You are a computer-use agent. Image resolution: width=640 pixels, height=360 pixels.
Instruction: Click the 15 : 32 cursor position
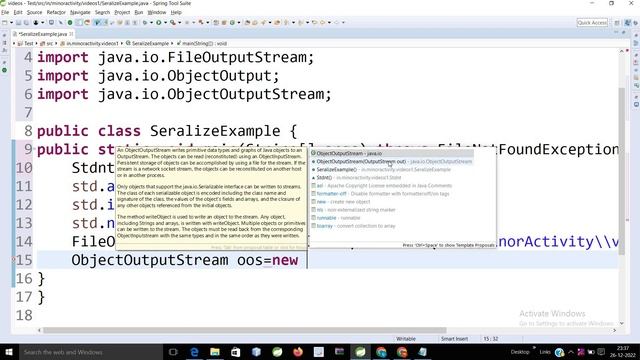tap(490, 339)
